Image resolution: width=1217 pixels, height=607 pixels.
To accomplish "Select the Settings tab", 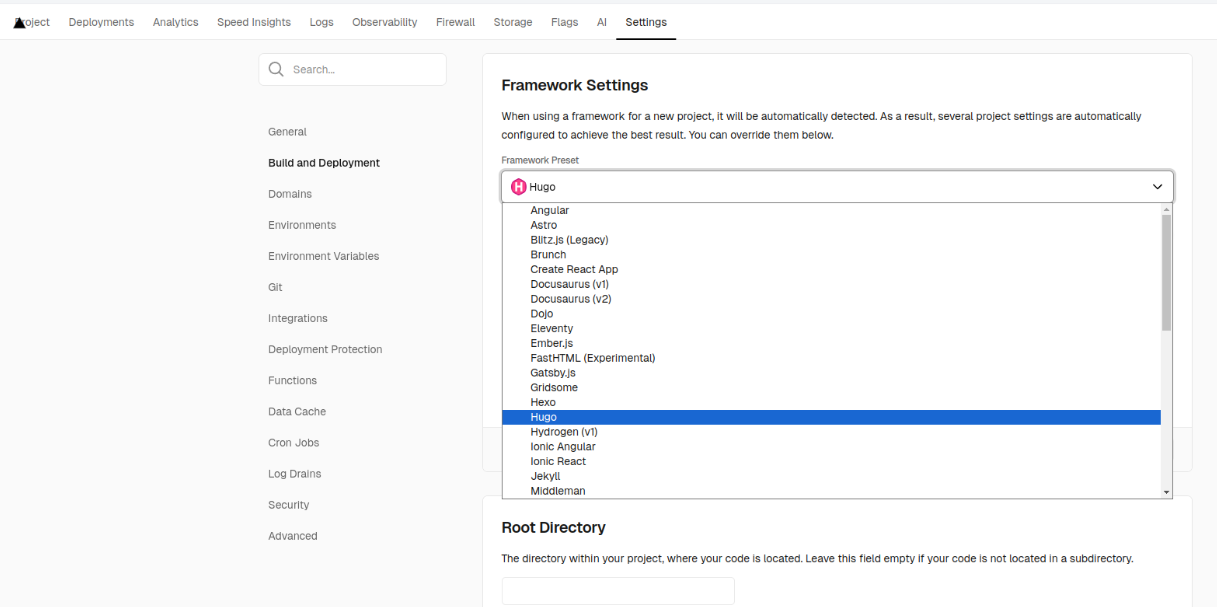I will pyautogui.click(x=646, y=22).
